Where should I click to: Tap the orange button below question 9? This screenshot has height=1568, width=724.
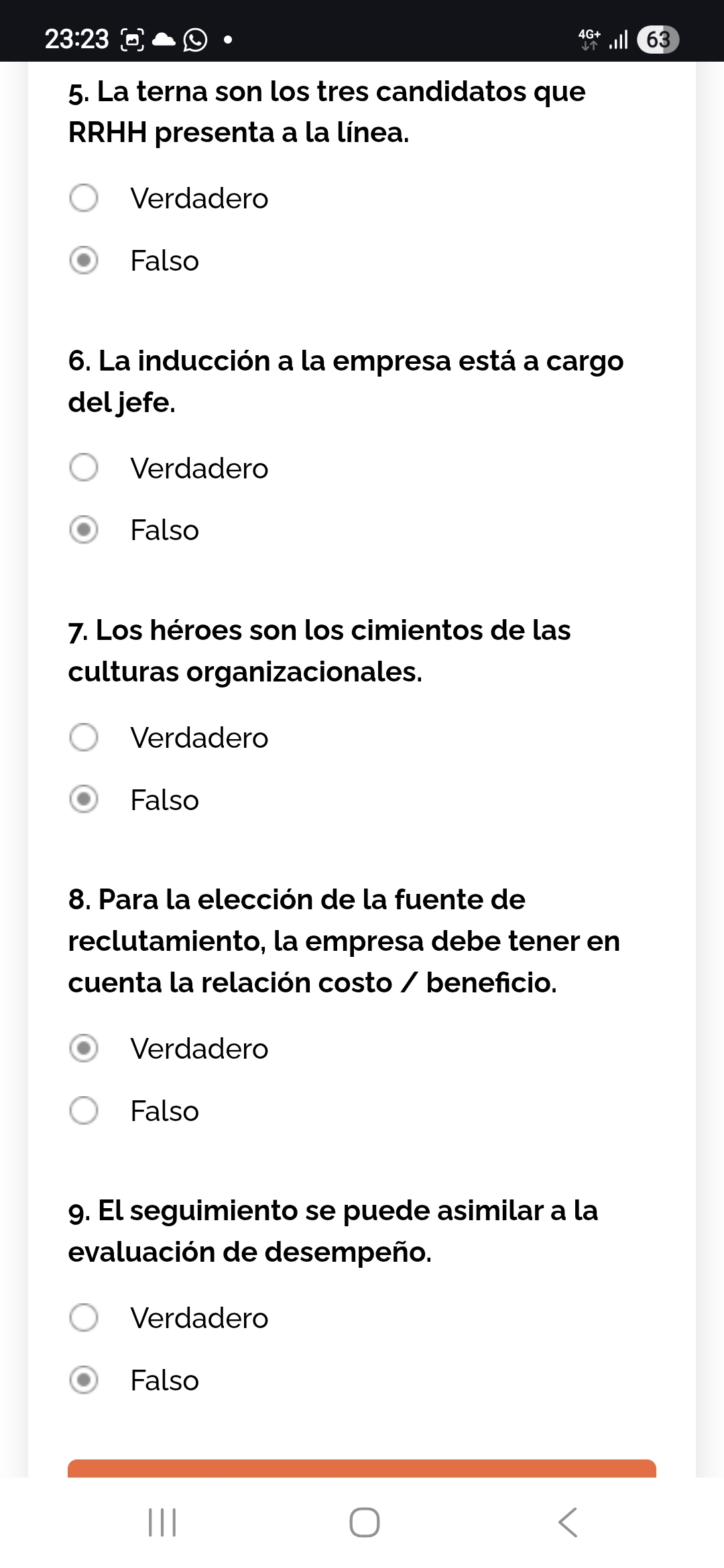(x=362, y=1468)
